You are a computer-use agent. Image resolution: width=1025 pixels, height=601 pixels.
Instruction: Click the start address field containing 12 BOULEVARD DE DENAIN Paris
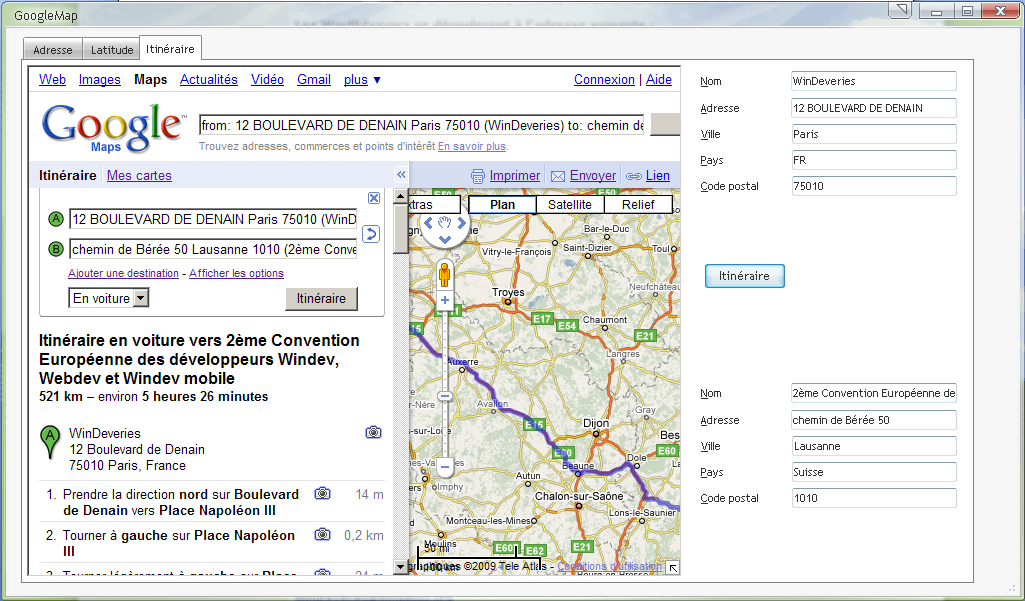[x=213, y=219]
